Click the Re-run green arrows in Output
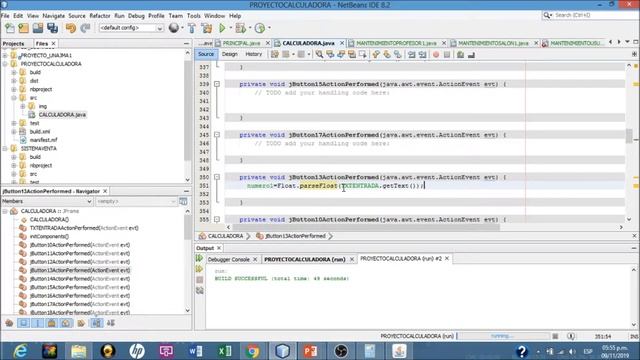 tap(200, 258)
